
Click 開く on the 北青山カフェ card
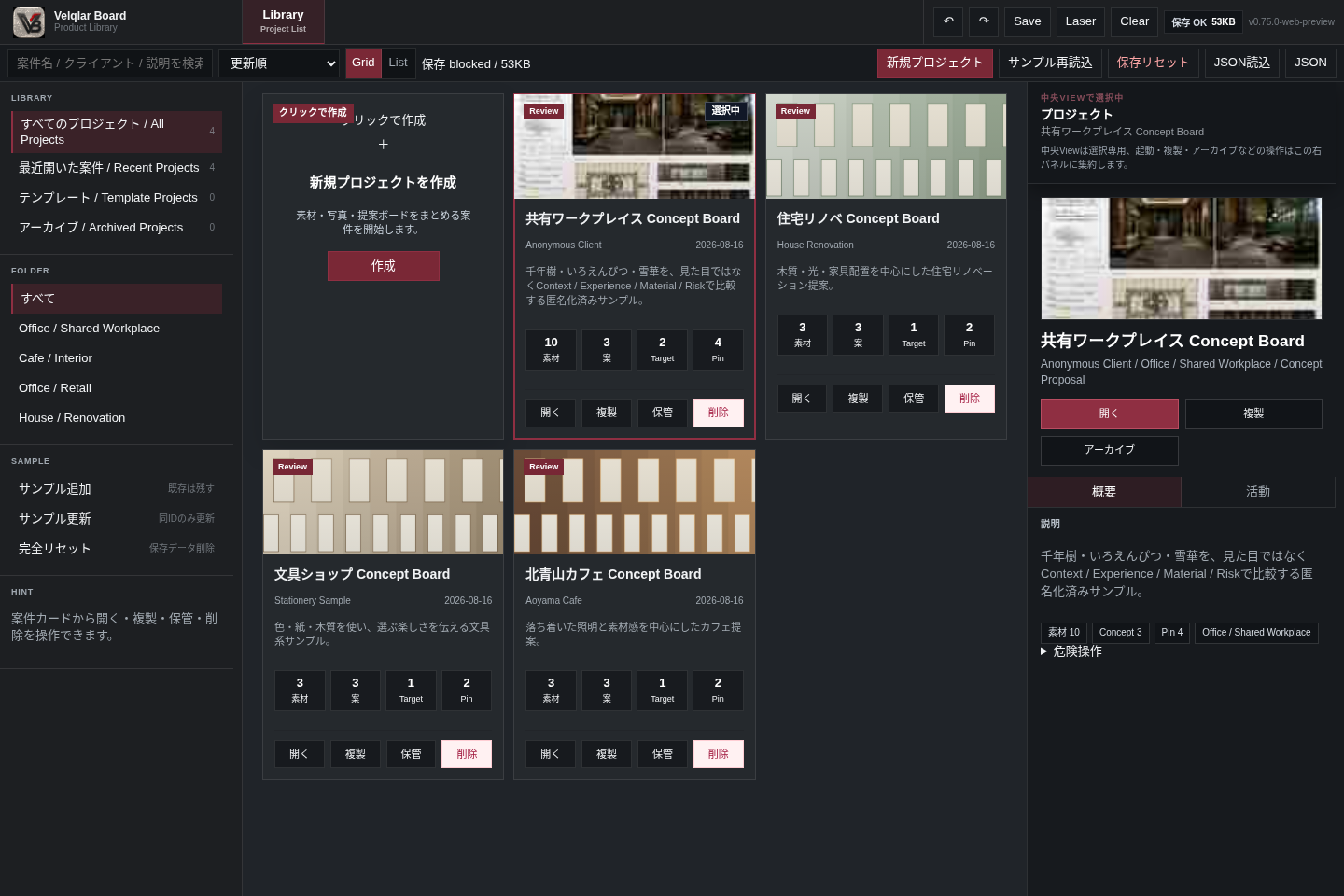(x=551, y=754)
